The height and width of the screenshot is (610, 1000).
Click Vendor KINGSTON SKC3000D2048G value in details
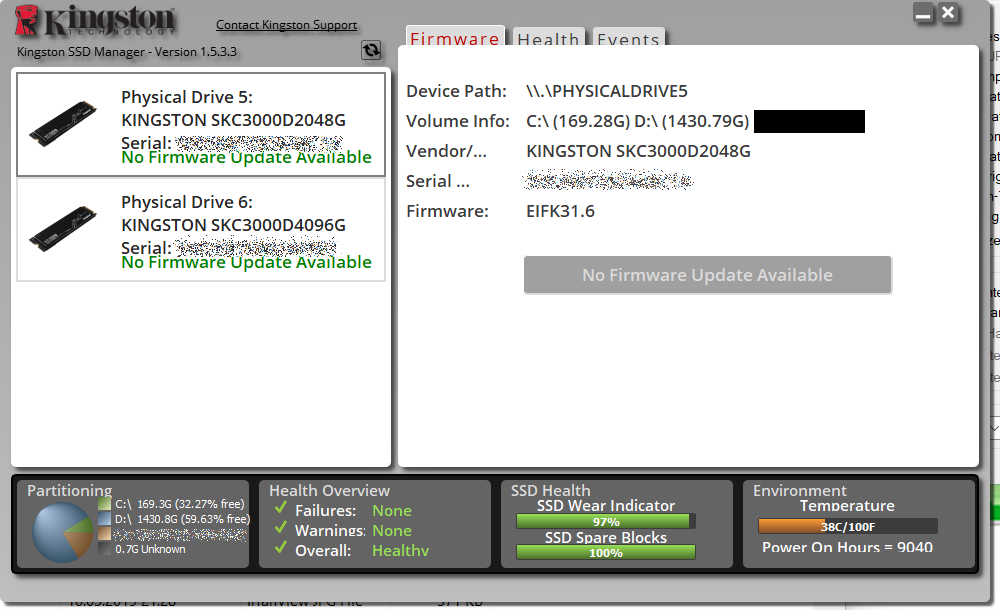(638, 151)
